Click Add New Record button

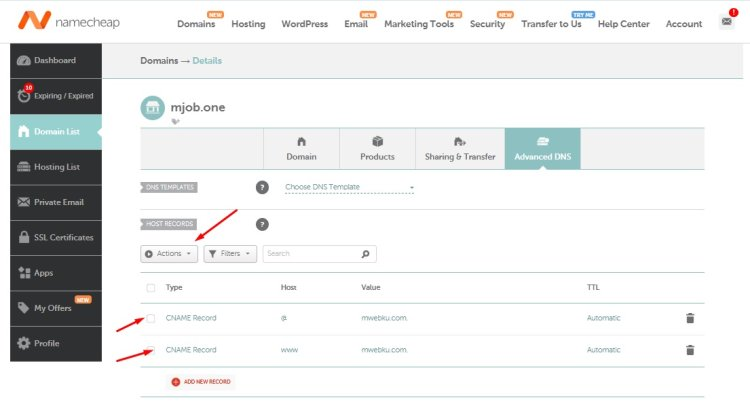pos(202,381)
